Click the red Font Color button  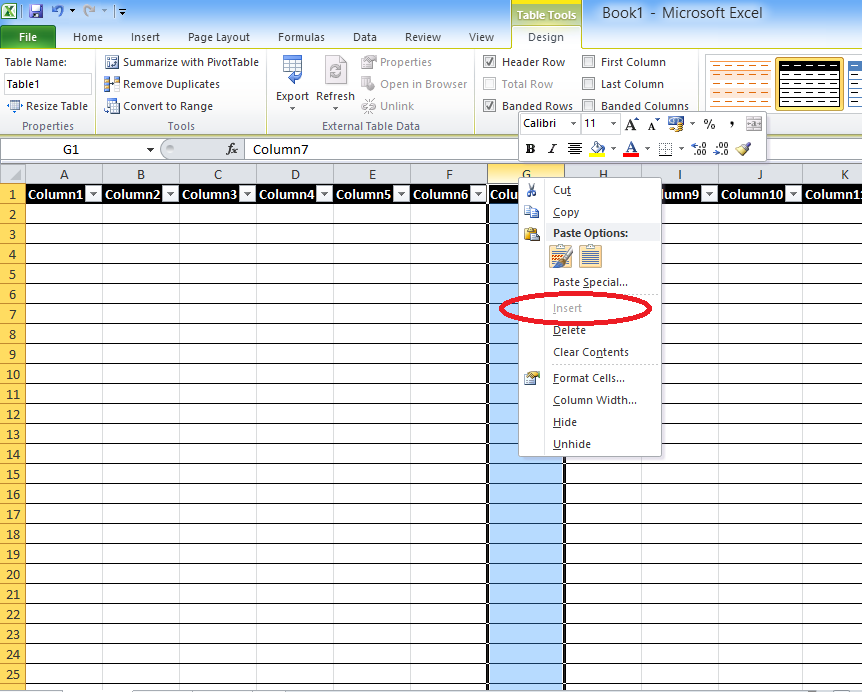tap(631, 148)
